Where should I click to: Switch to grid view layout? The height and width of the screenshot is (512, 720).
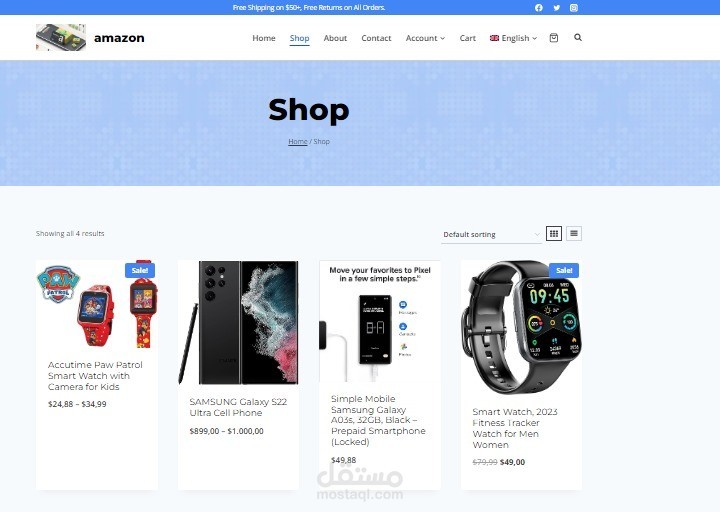(554, 233)
